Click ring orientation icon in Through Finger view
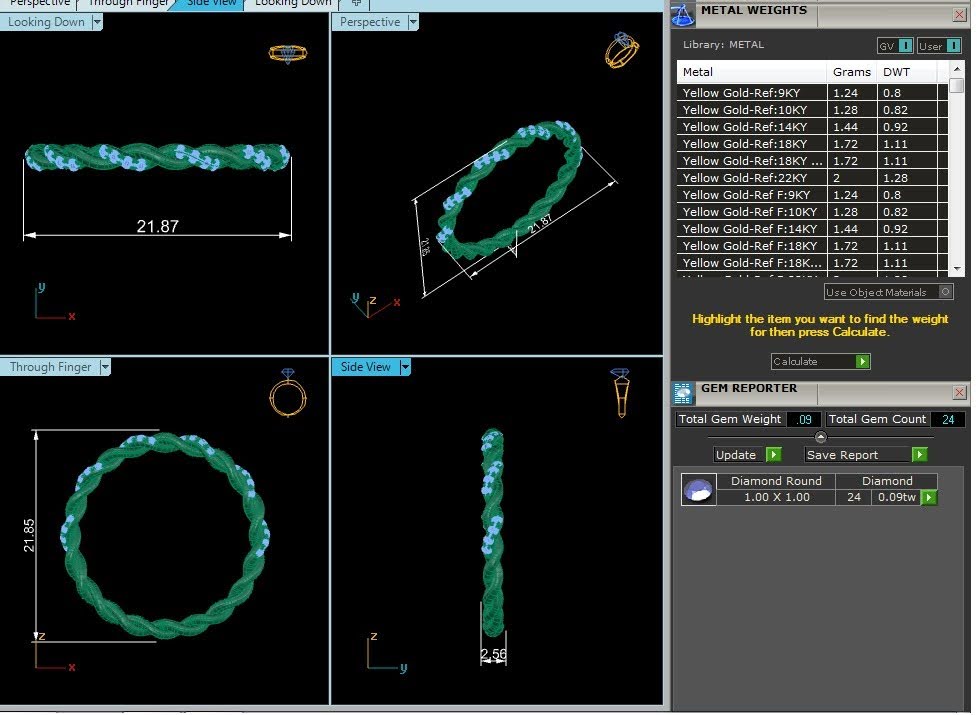The width and height of the screenshot is (977, 715). pyautogui.click(x=288, y=392)
